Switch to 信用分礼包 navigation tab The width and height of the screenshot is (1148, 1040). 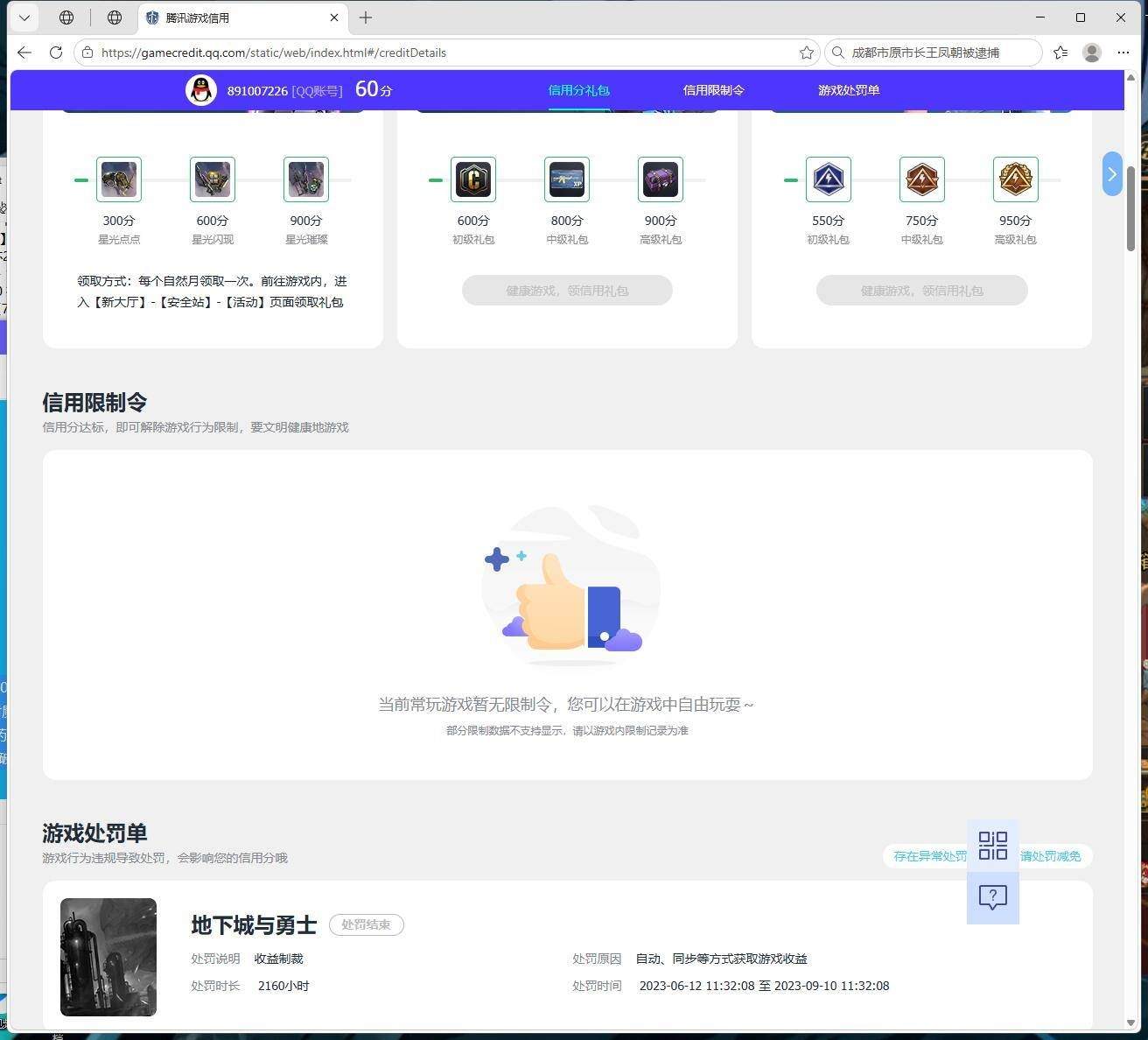click(x=578, y=90)
